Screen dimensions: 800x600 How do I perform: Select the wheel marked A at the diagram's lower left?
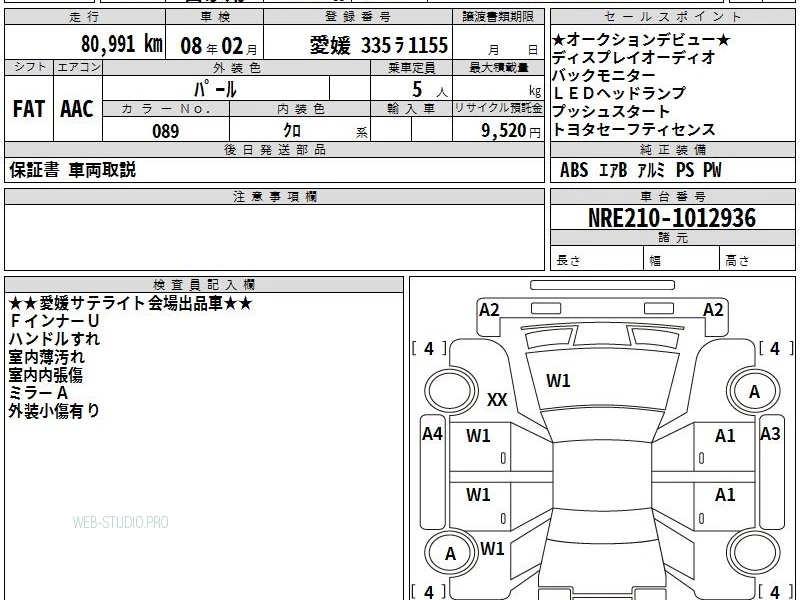[x=451, y=554]
